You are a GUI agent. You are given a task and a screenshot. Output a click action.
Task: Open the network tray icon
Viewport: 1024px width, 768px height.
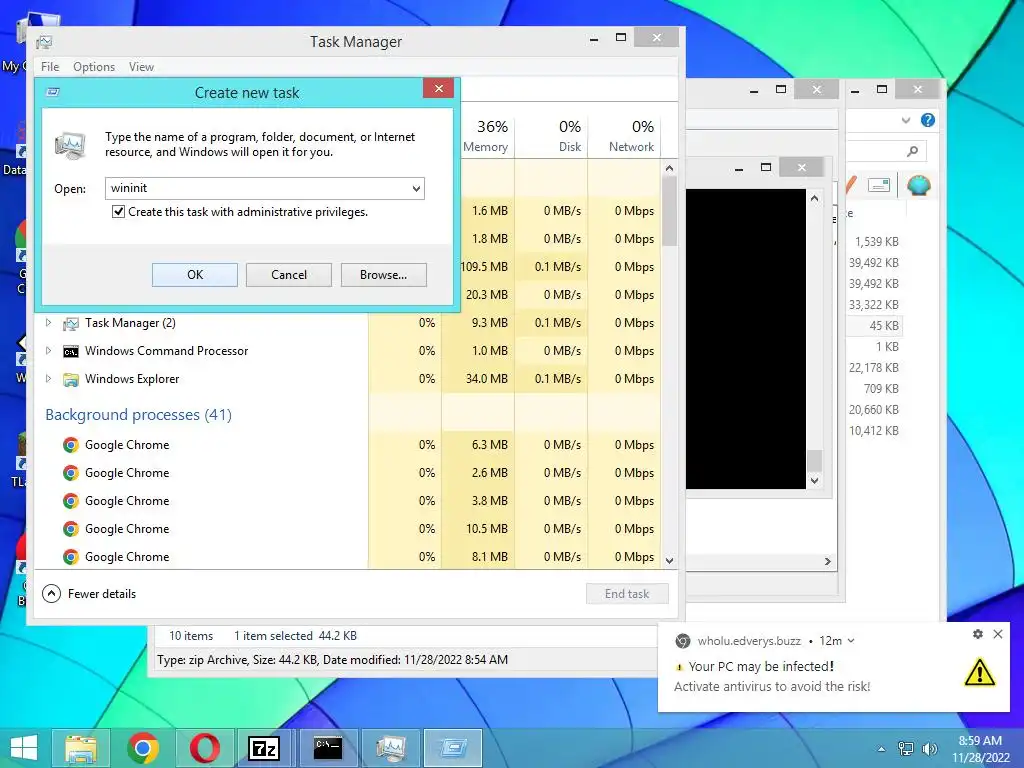click(905, 749)
